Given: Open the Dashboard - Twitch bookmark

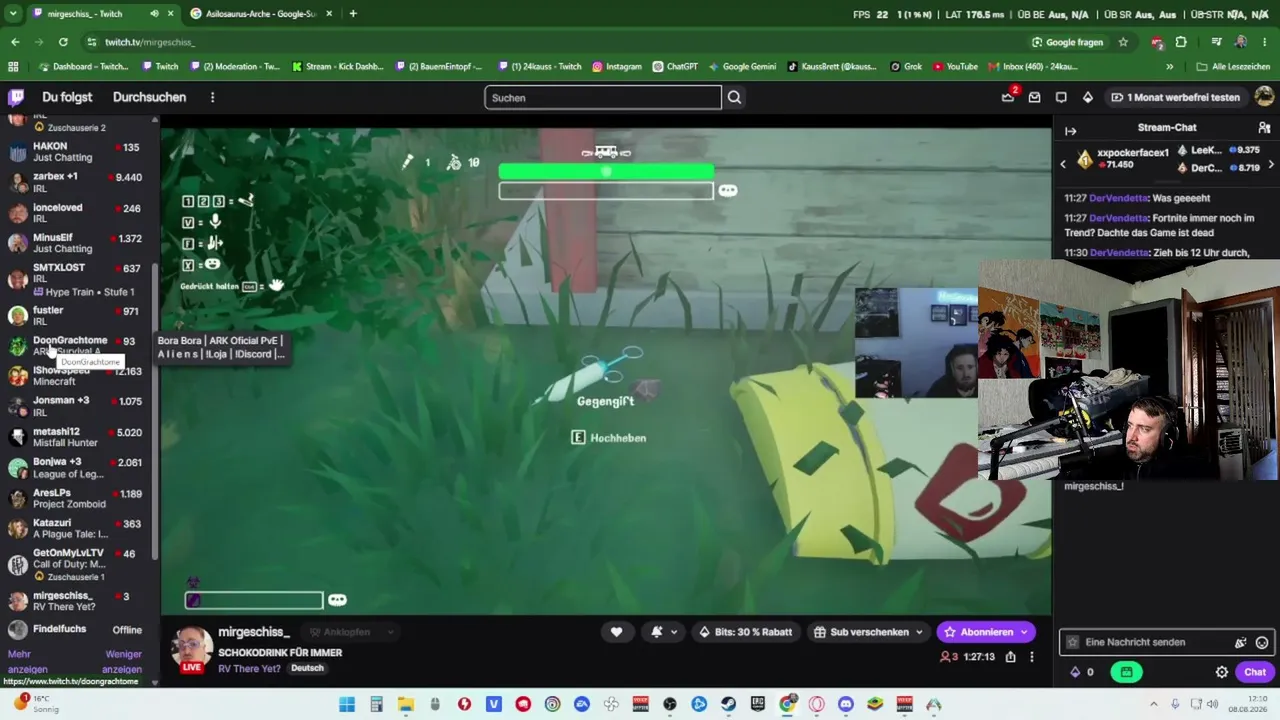Looking at the screenshot, I should [84, 67].
